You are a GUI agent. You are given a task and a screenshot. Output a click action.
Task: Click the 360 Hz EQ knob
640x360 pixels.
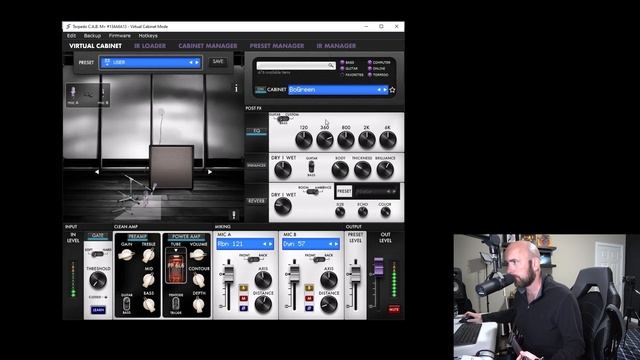point(325,140)
